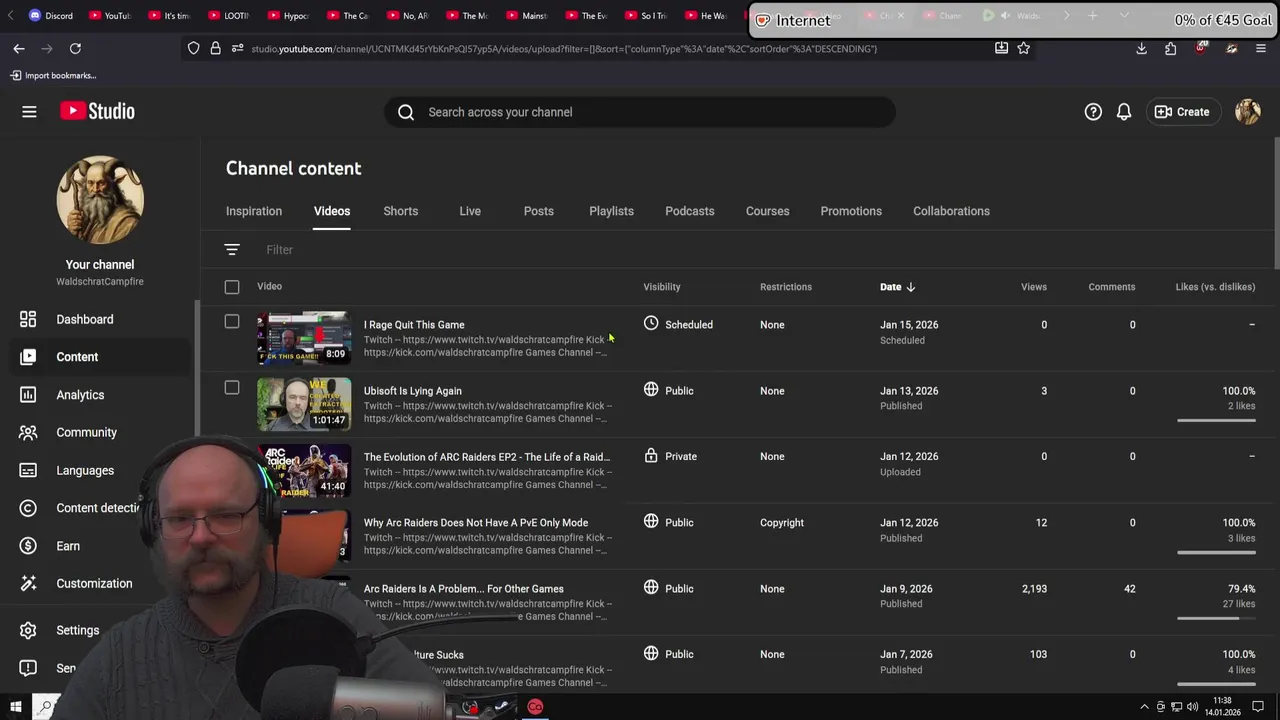Open thumbnail of Ubisoft Is Lying Again

coord(304,404)
